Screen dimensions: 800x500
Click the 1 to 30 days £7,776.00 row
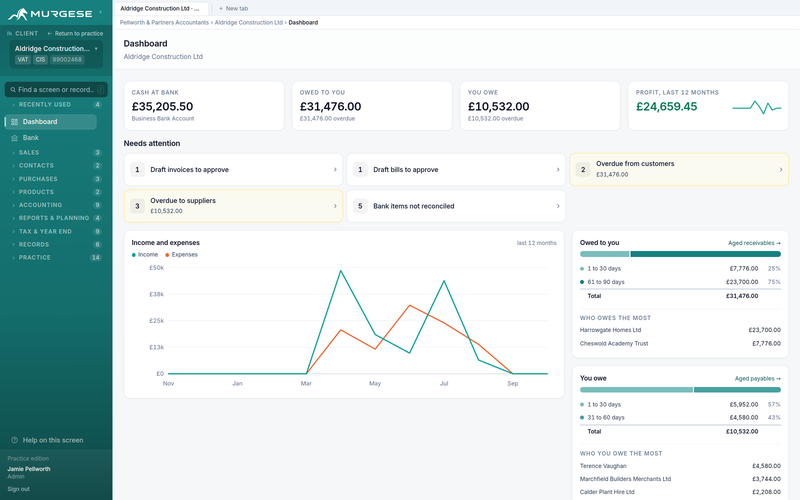click(x=680, y=269)
